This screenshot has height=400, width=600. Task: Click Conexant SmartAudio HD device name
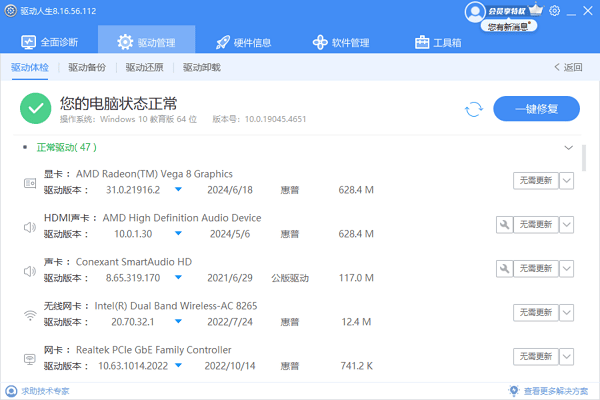pyautogui.click(x=134, y=262)
